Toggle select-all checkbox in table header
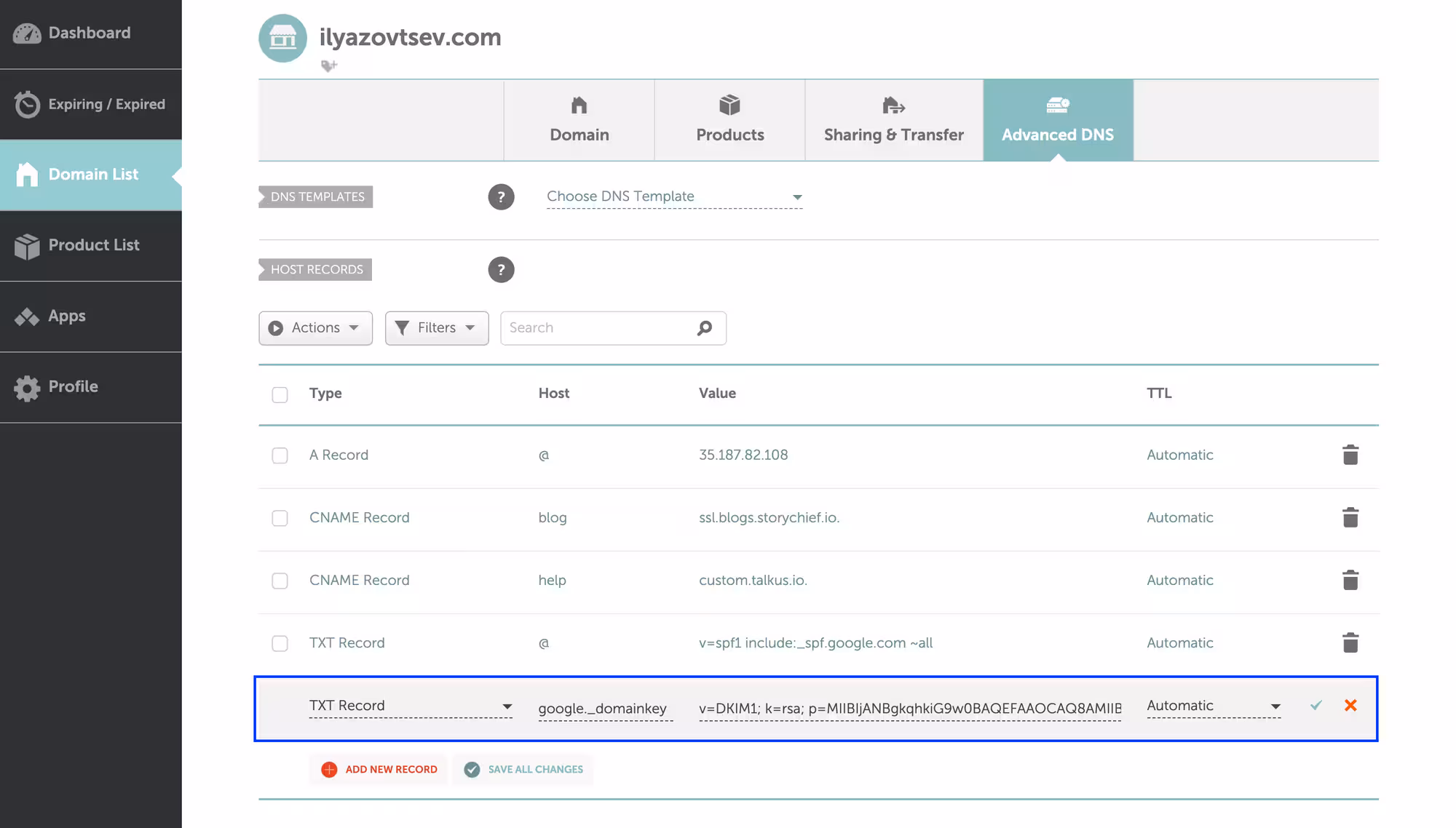 pos(280,394)
